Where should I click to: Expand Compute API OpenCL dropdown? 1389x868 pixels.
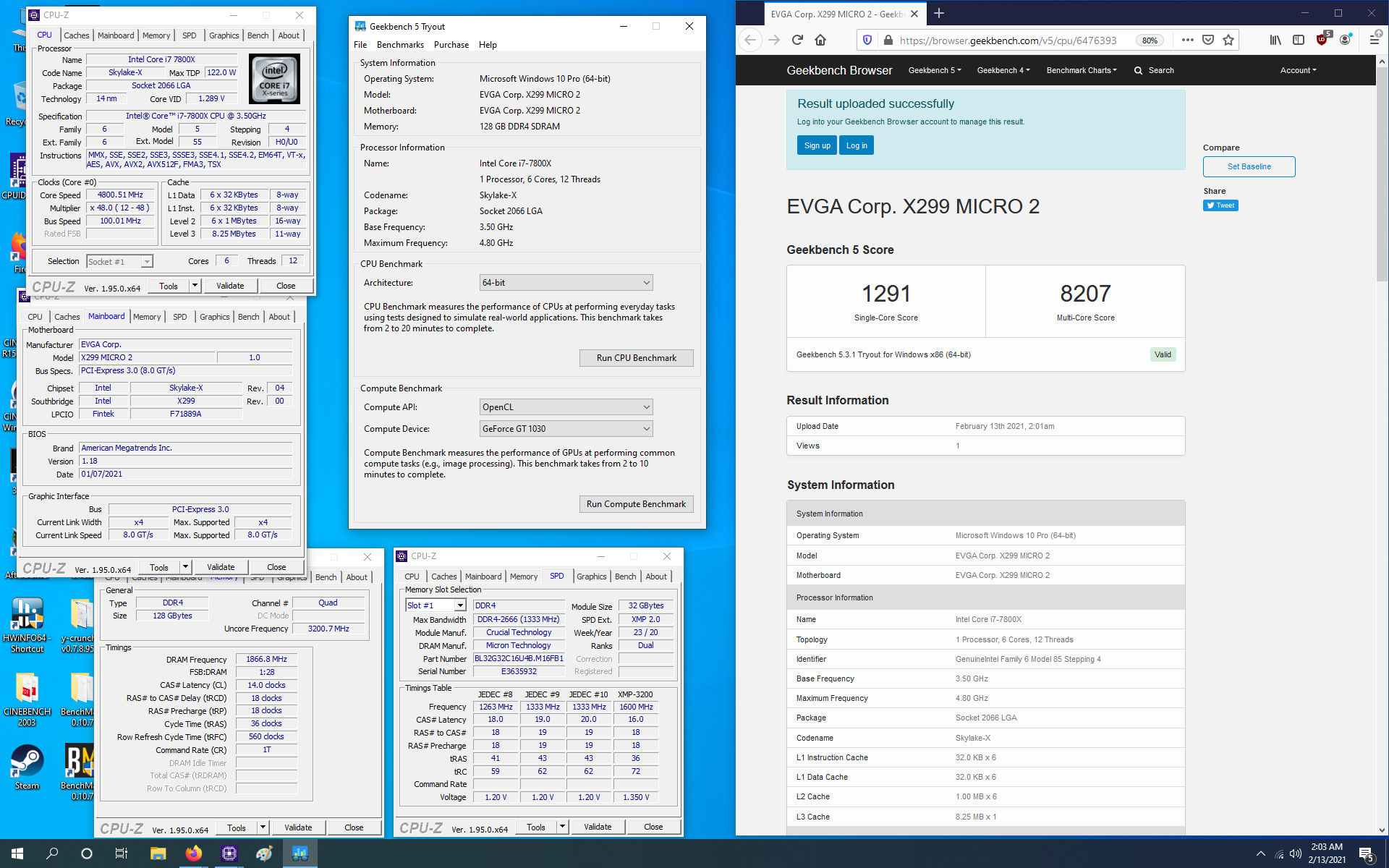point(566,407)
